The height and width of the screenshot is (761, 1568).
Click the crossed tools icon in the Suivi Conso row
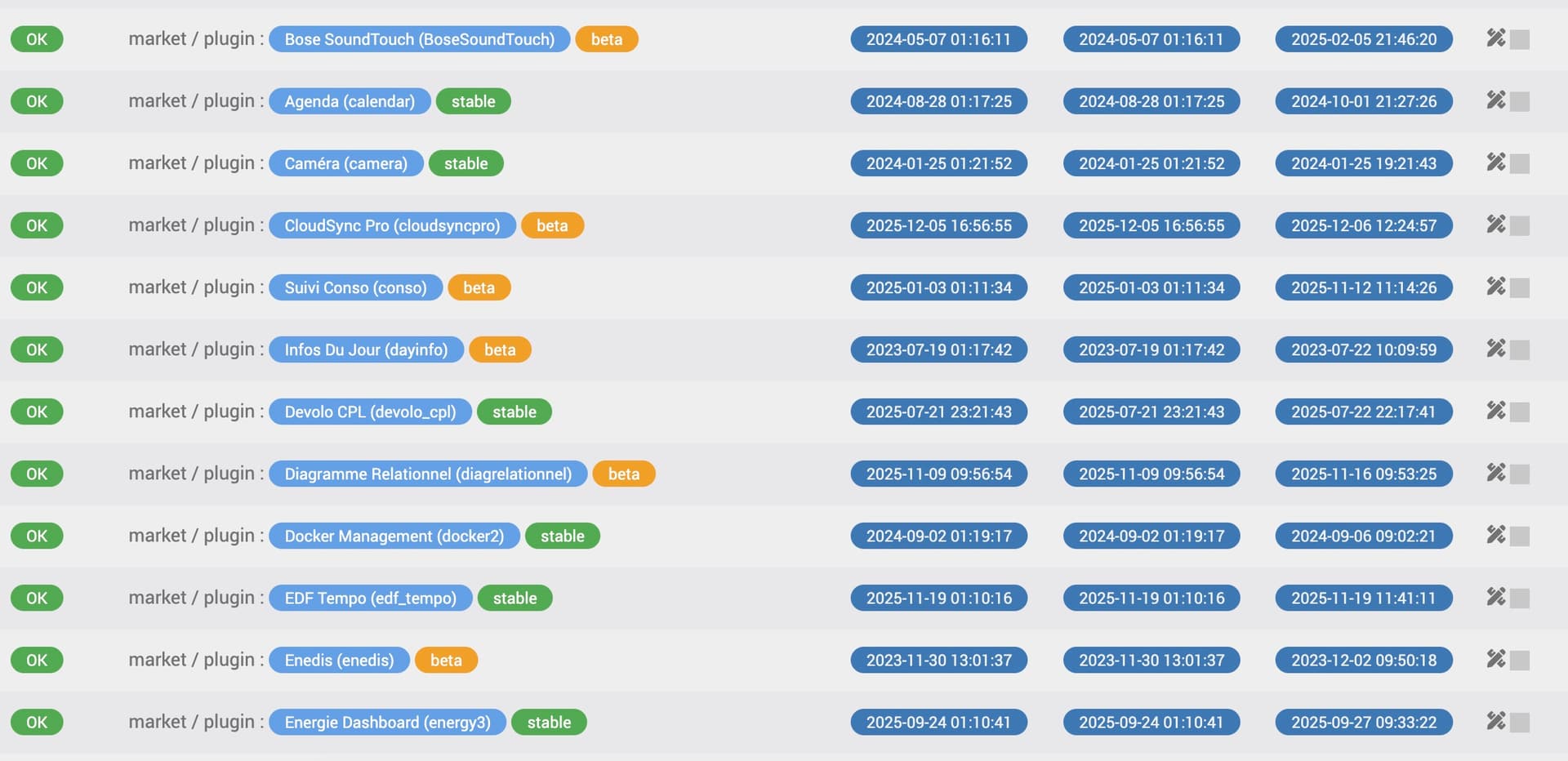(1495, 287)
